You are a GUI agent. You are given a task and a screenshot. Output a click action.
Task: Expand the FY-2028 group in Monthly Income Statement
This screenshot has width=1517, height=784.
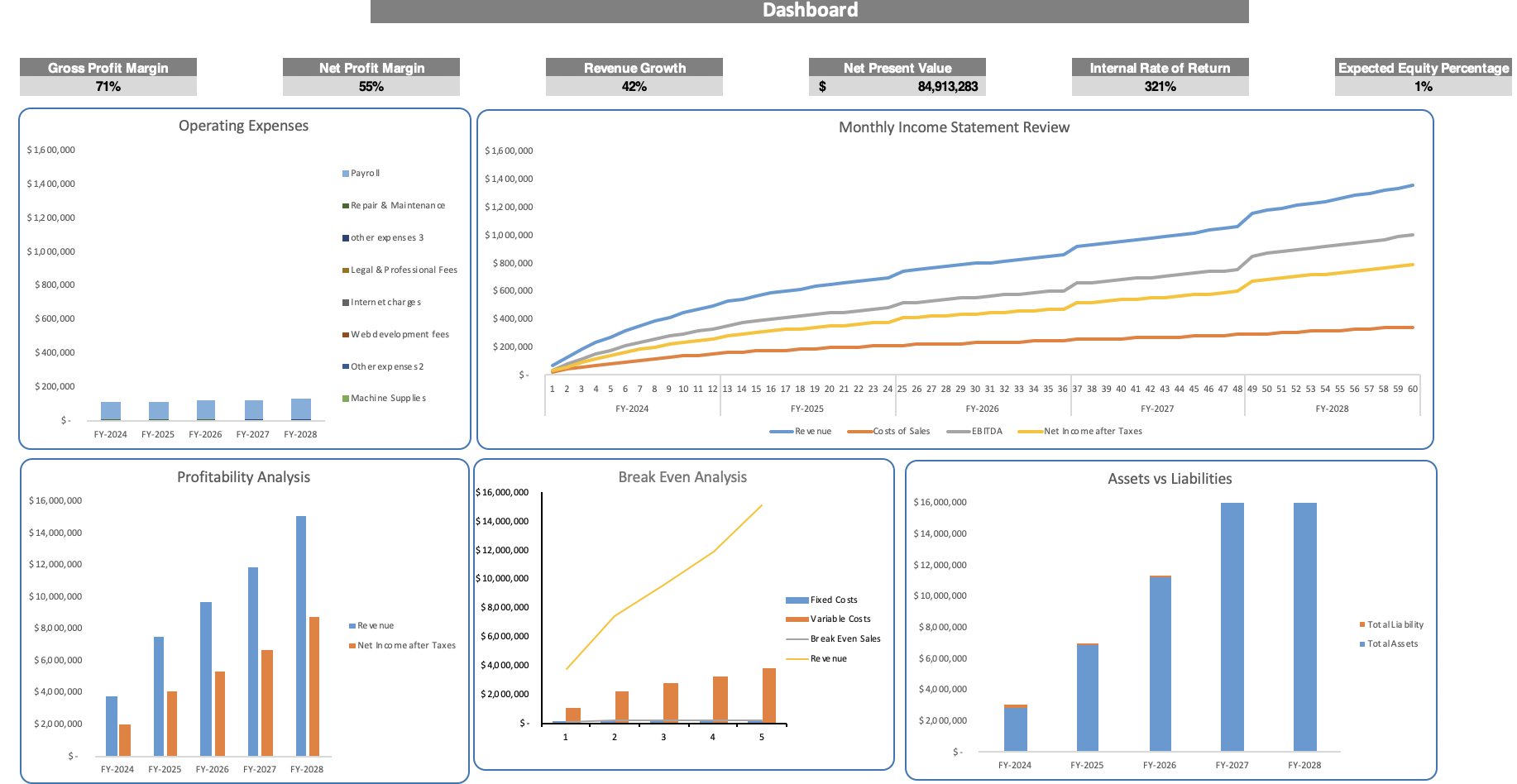(1333, 409)
